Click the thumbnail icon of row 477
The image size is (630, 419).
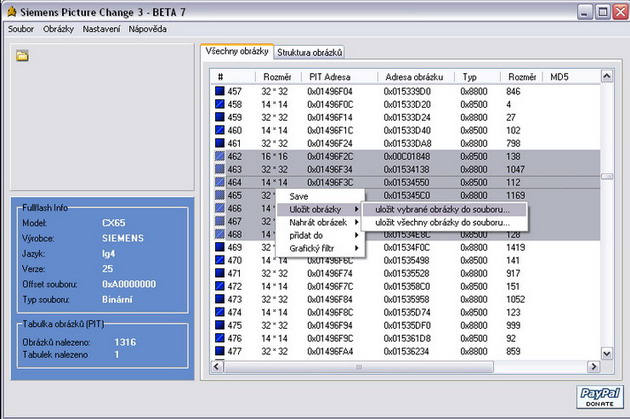click(220, 351)
